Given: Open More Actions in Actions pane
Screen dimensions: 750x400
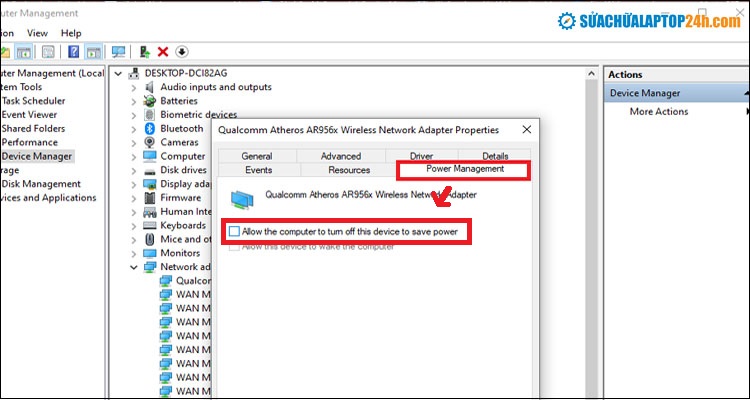Looking at the screenshot, I should [x=658, y=111].
